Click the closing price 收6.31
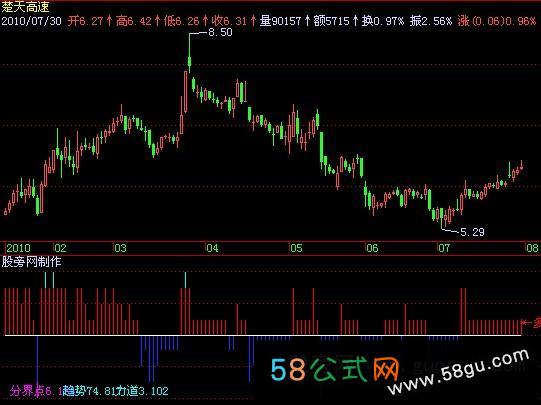Image resolution: width=541 pixels, height=405 pixels. point(229,21)
